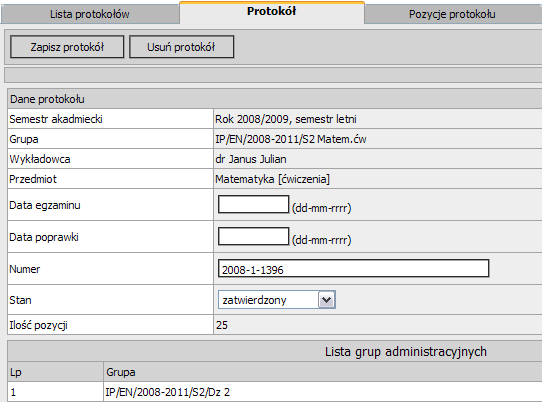The height and width of the screenshot is (402, 542).
Task: Click the Numer field containing 2008-1-1396
Action: (353, 269)
